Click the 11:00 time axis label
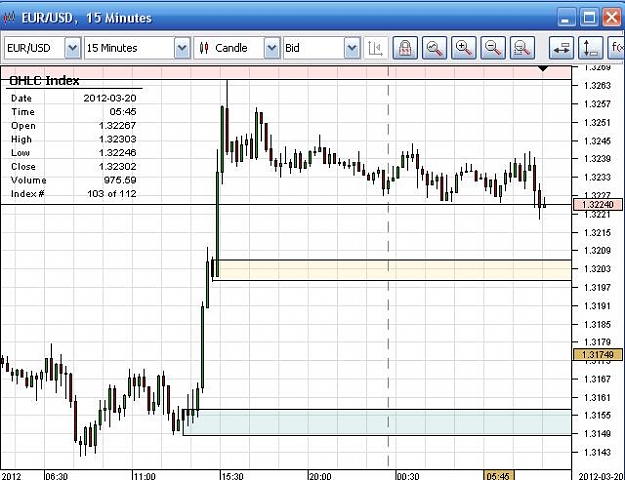The height and width of the screenshot is (480, 625). [144, 476]
